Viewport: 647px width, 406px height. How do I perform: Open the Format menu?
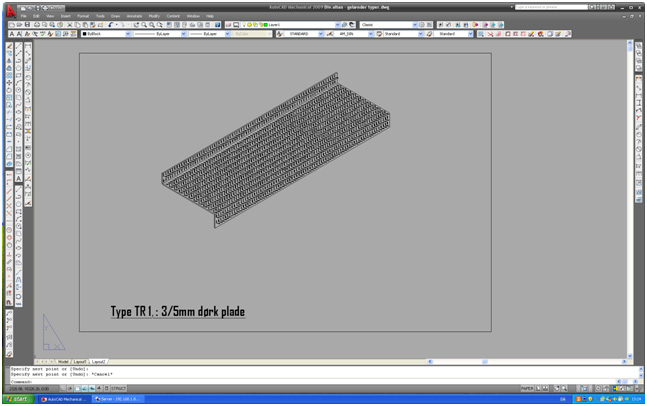point(83,16)
